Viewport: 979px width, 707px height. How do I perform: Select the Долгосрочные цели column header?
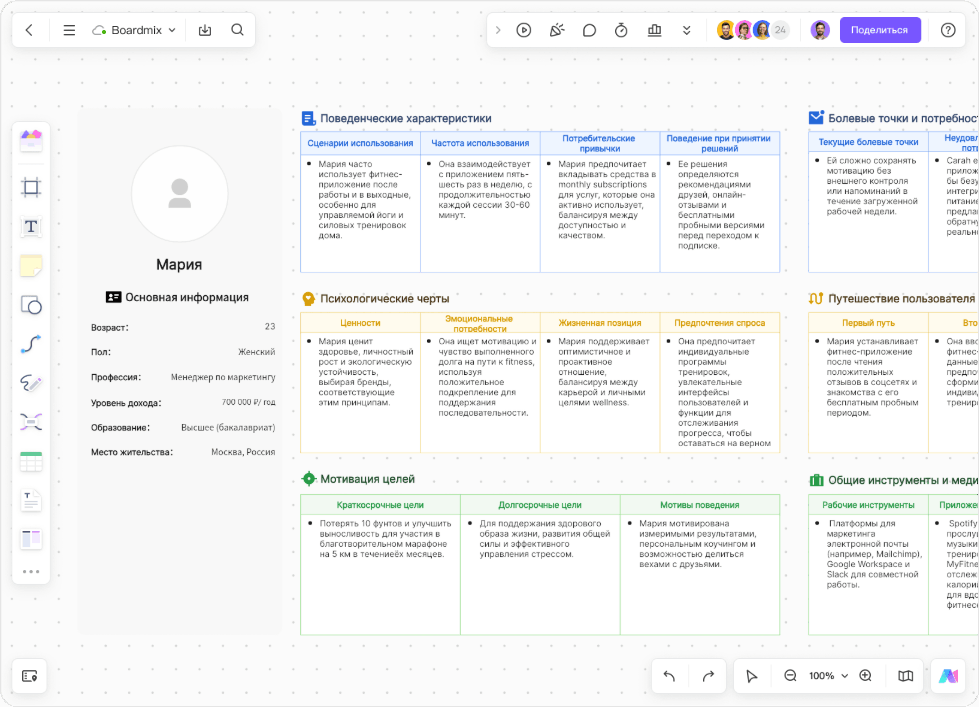(540, 505)
